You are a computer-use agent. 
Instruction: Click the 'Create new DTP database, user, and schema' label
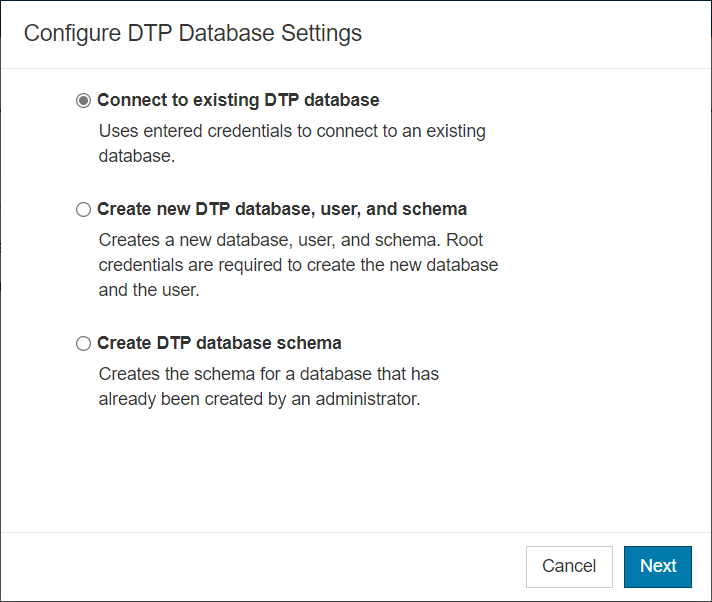point(282,209)
